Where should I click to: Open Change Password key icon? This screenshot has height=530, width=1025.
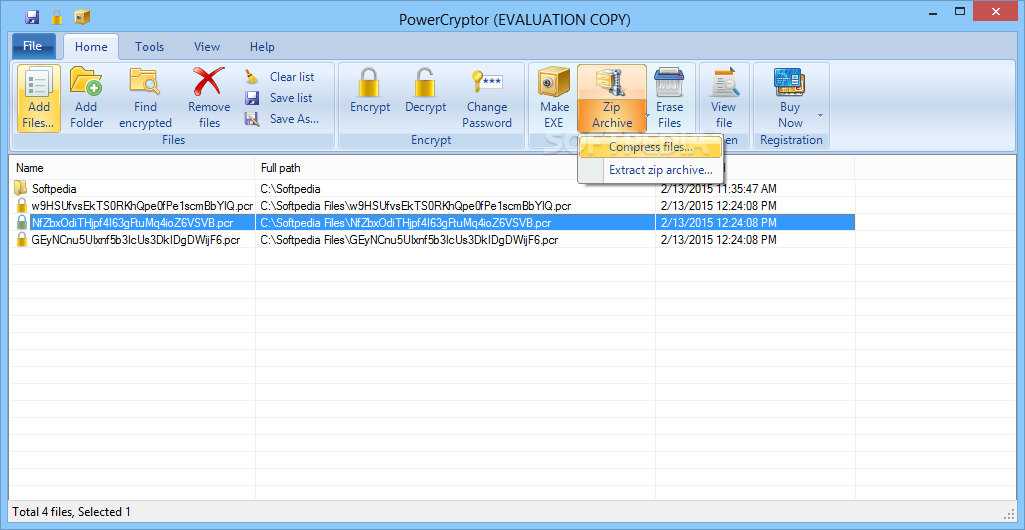[x=487, y=82]
